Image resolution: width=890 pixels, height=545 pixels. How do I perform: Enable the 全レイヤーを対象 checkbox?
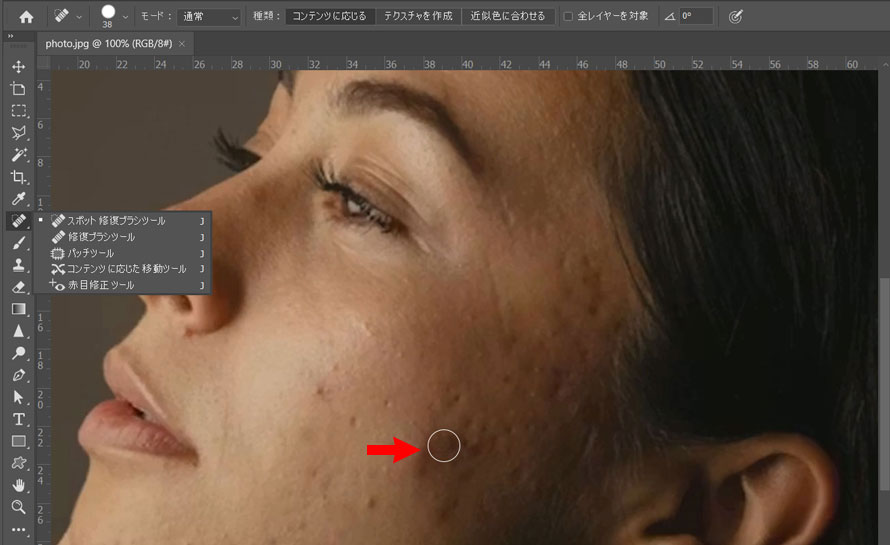(x=568, y=16)
